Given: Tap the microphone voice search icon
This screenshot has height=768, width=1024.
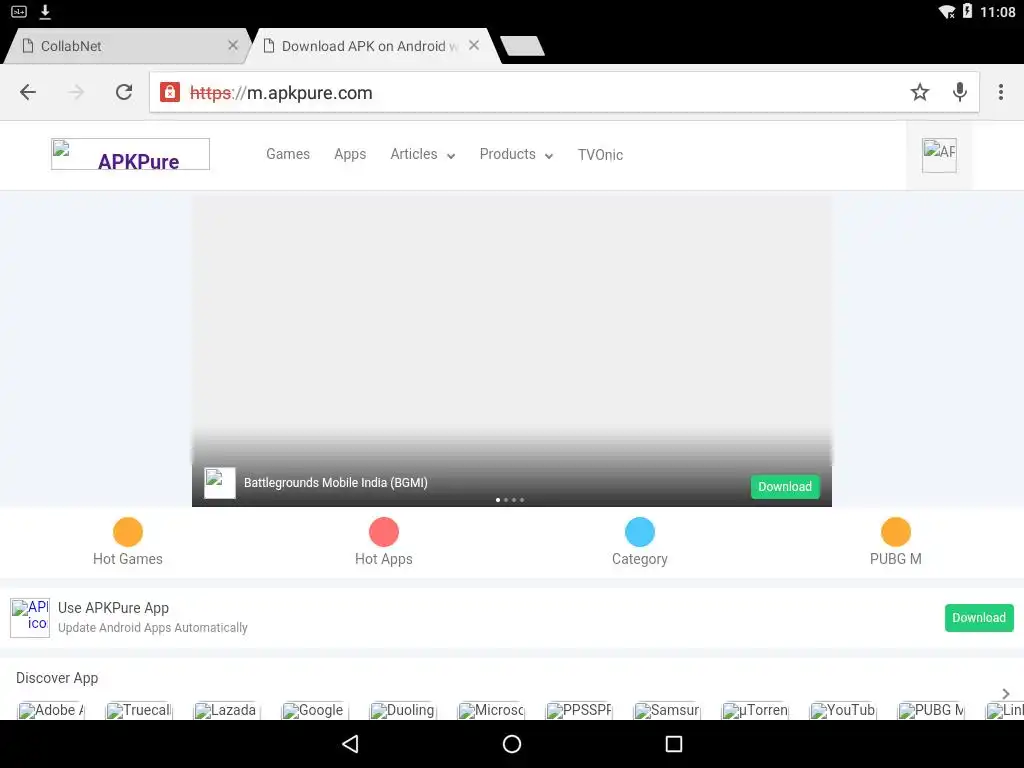Looking at the screenshot, I should click(959, 92).
